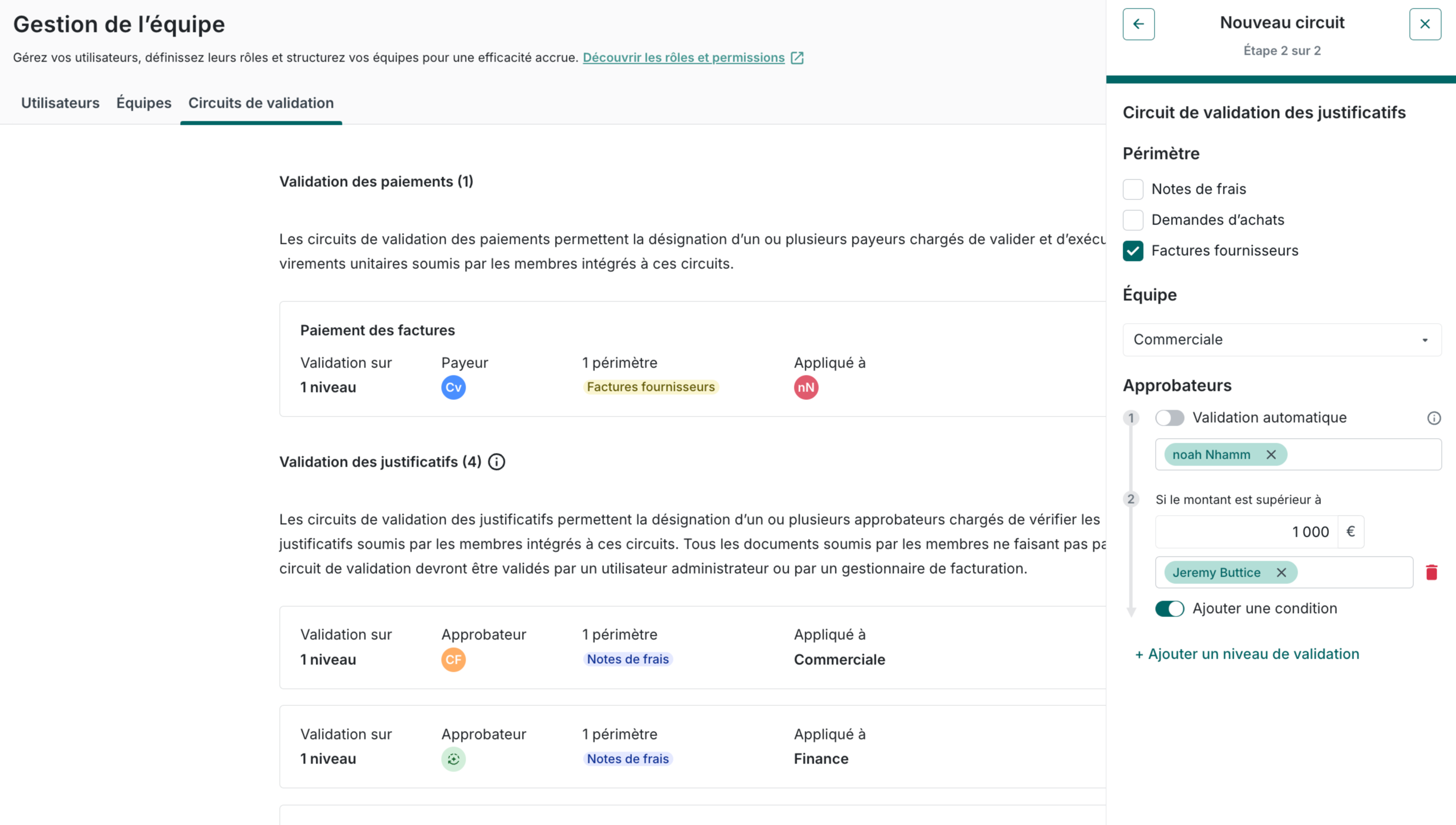Click level 2 approvers field with Jeremy Buttice
This screenshot has height=825, width=1456.
[1284, 573]
